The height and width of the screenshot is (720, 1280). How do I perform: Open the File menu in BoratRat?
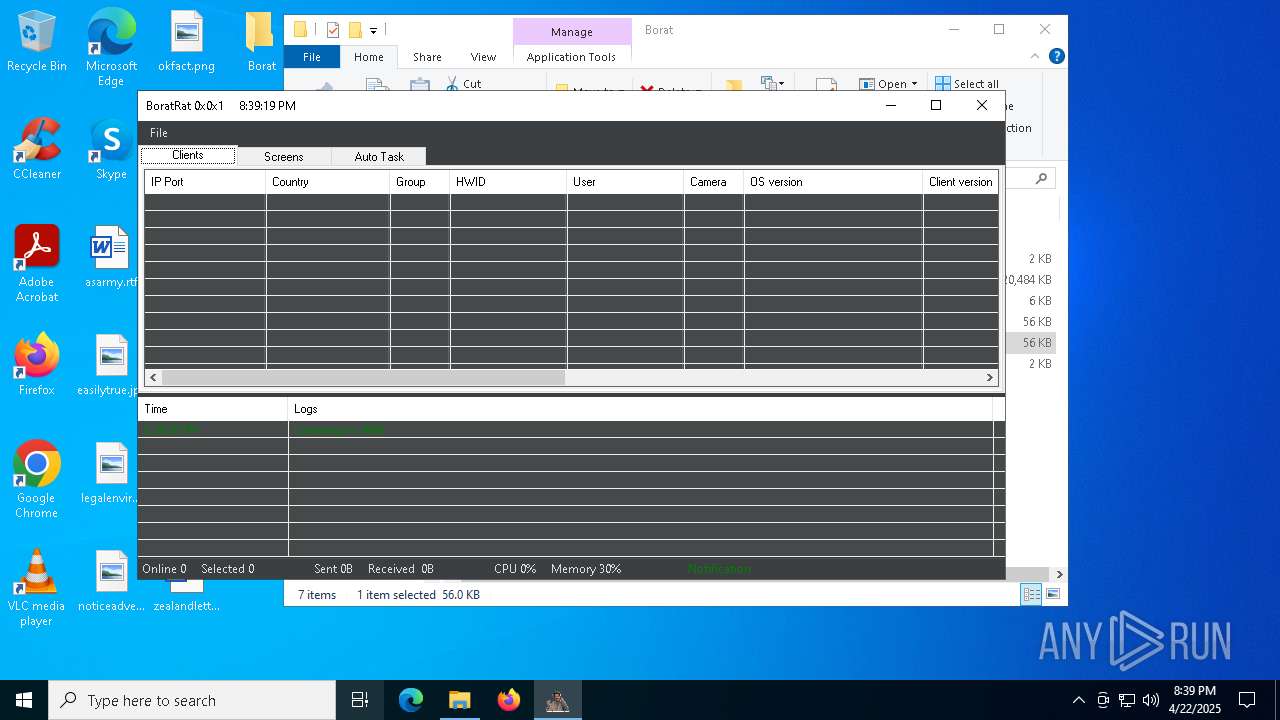[158, 133]
